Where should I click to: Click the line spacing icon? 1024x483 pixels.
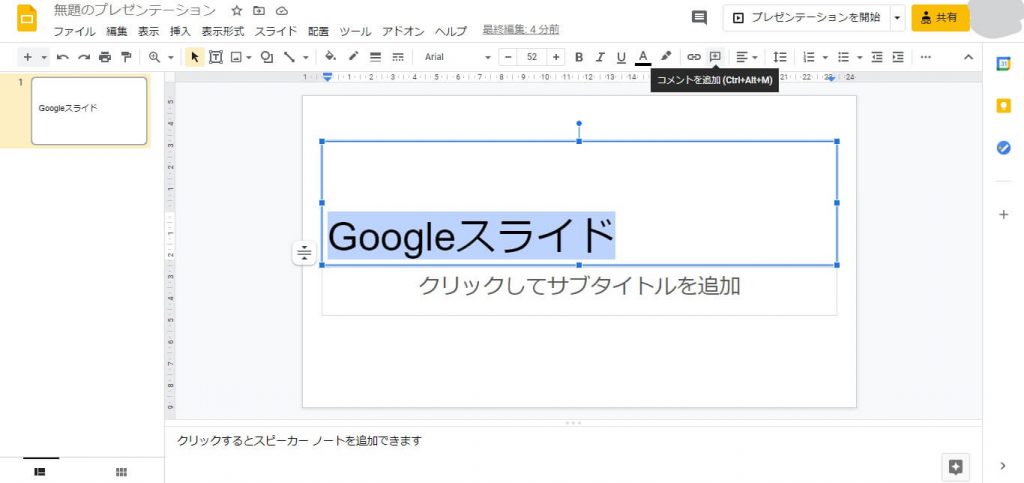[x=780, y=57]
